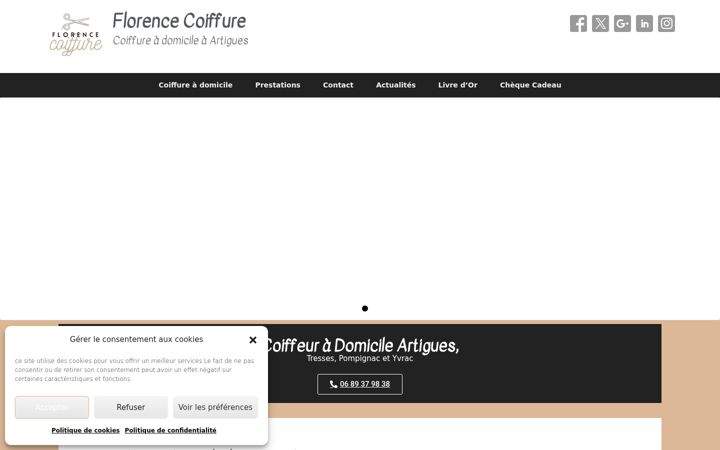Select the slideshow pagination dot
Image resolution: width=720 pixels, height=450 pixels.
tap(365, 309)
